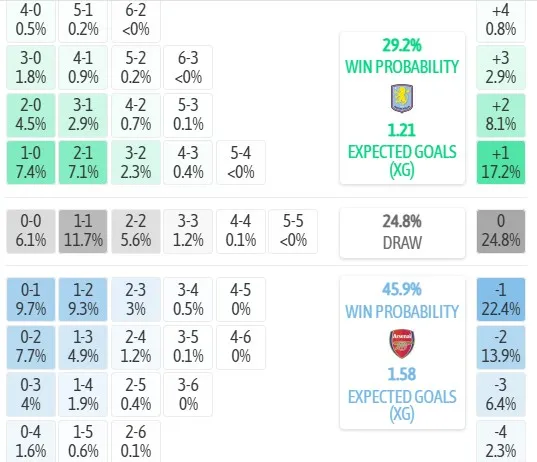The height and width of the screenshot is (462, 537).
Task: Select the 1-1 scoreline cell at 11.7%
Action: [x=83, y=231]
